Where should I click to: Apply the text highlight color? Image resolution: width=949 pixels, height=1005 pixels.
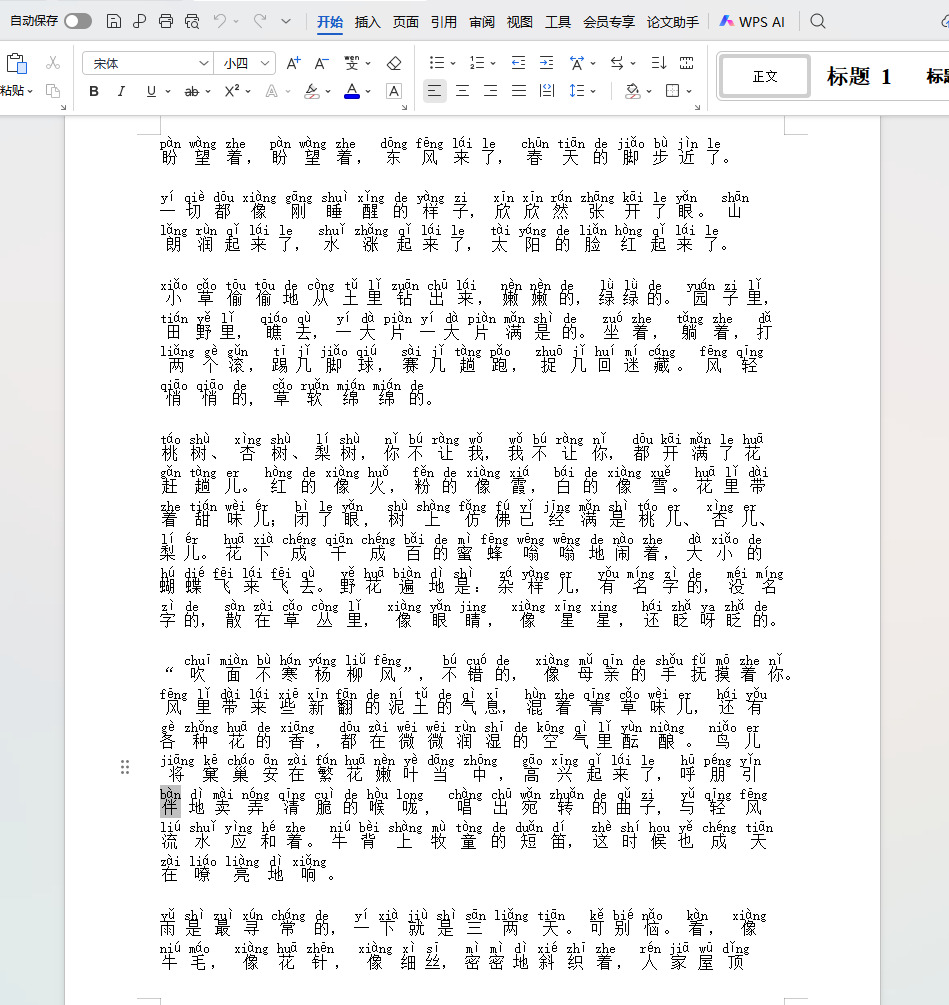click(311, 91)
